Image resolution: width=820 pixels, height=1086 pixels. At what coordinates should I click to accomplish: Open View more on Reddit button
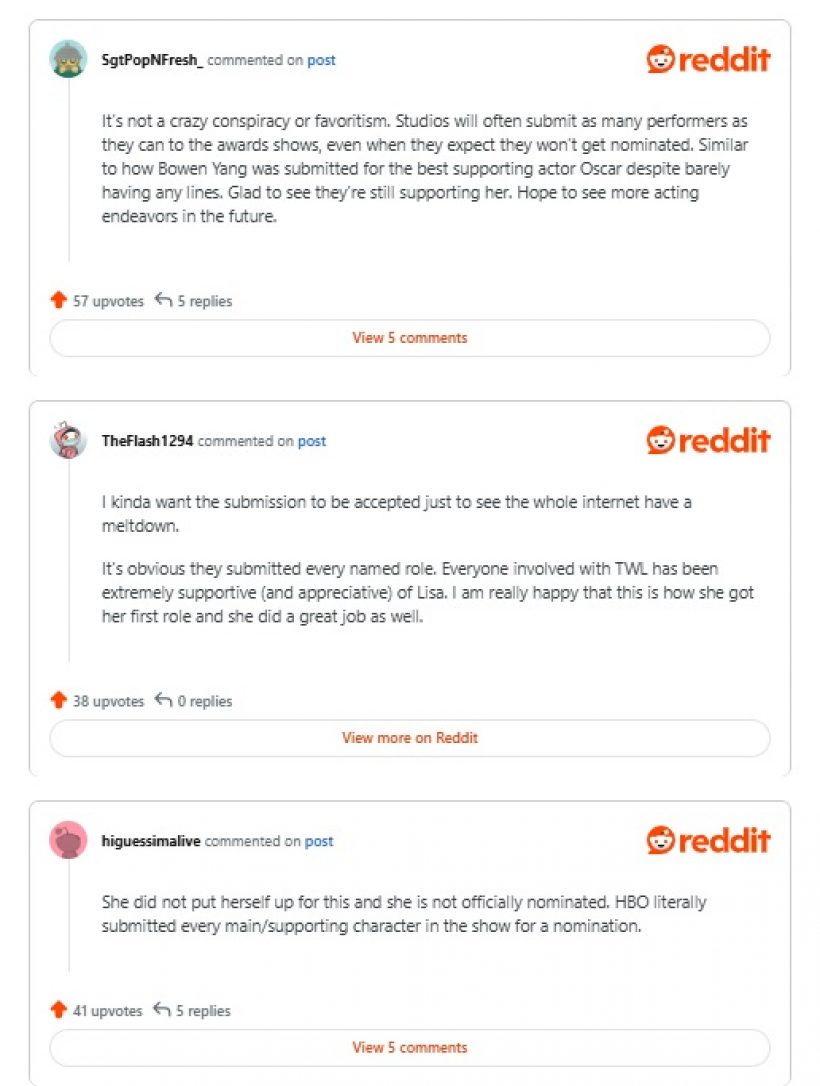coord(409,738)
